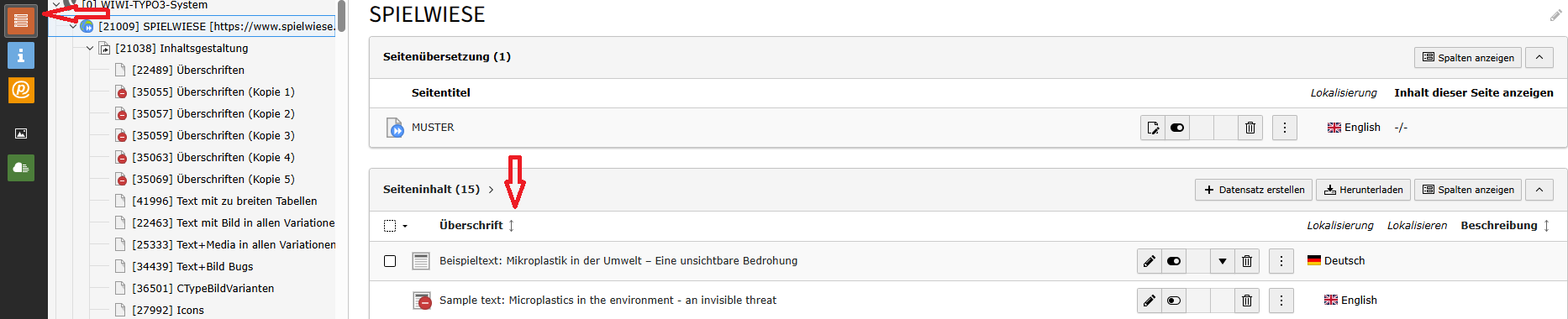Open the orange Personio-style module icon

pyautogui.click(x=21, y=90)
